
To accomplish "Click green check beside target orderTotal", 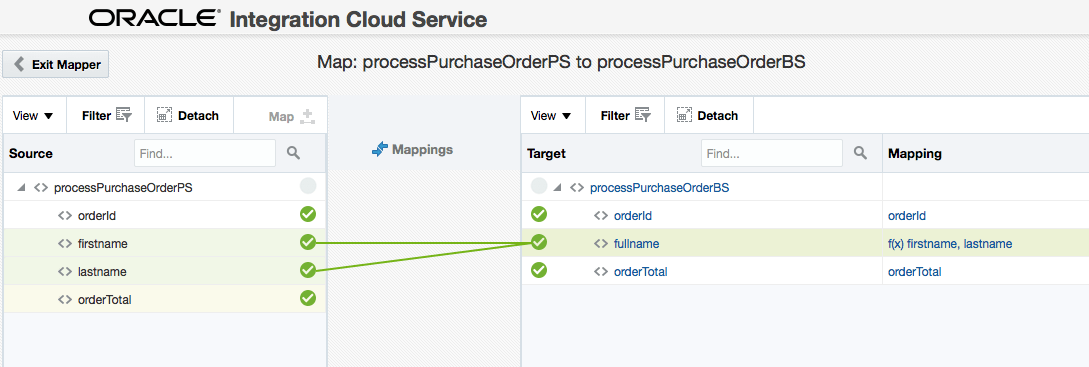I will (539, 270).
